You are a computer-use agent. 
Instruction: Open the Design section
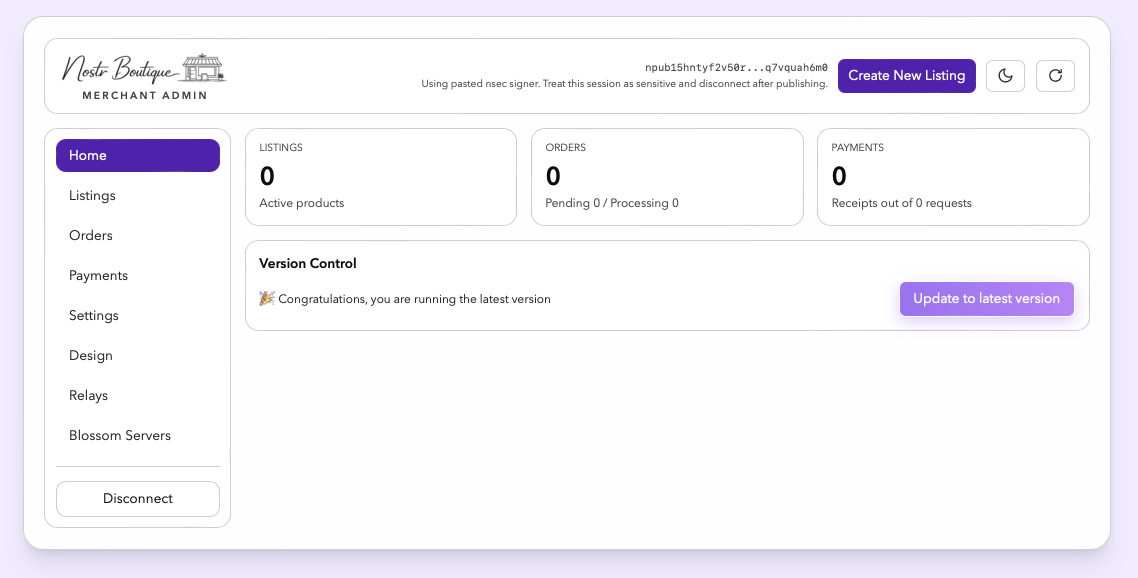tap(91, 355)
